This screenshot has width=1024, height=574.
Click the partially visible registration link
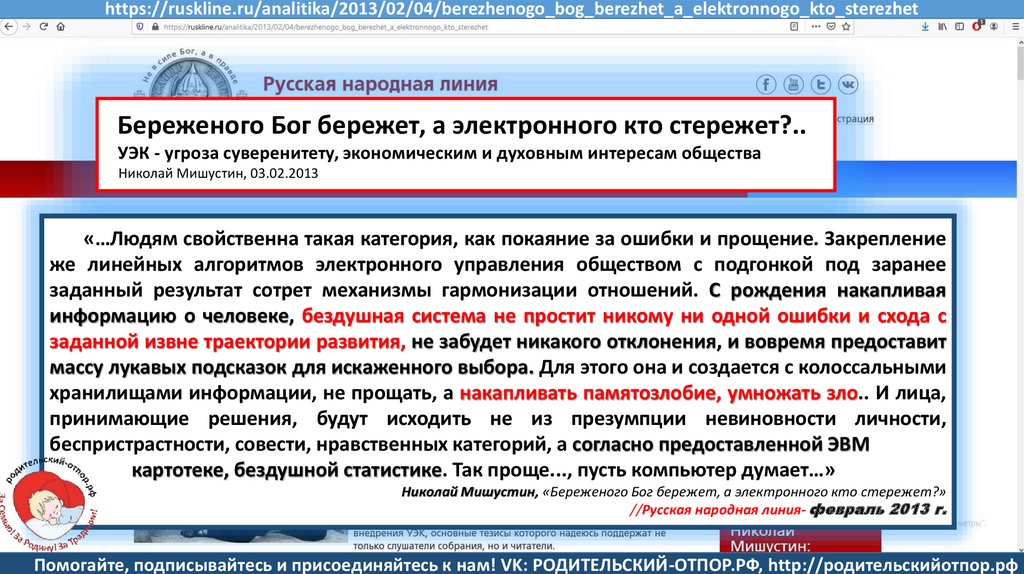point(855,119)
